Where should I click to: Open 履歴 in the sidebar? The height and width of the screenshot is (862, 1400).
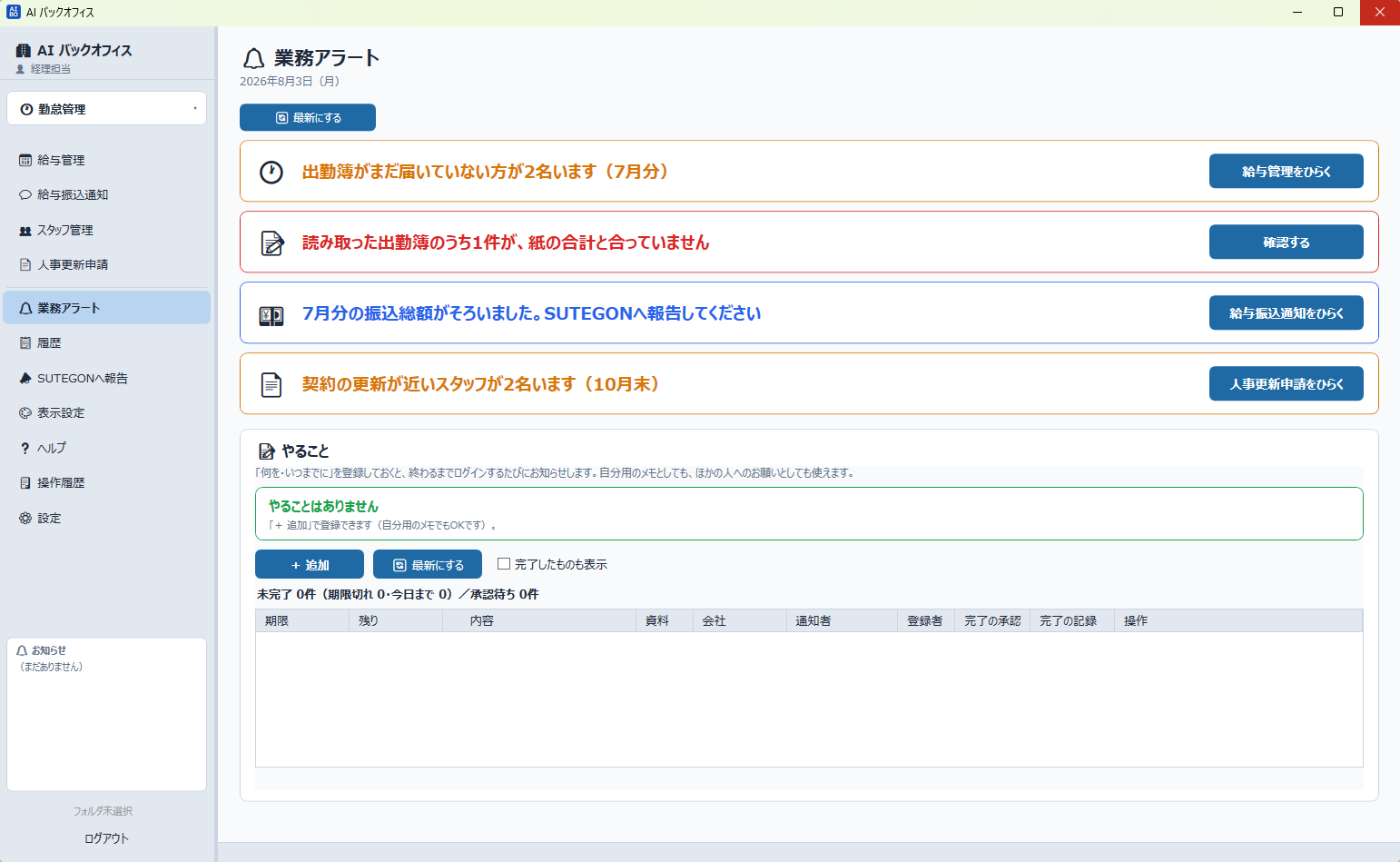point(106,342)
